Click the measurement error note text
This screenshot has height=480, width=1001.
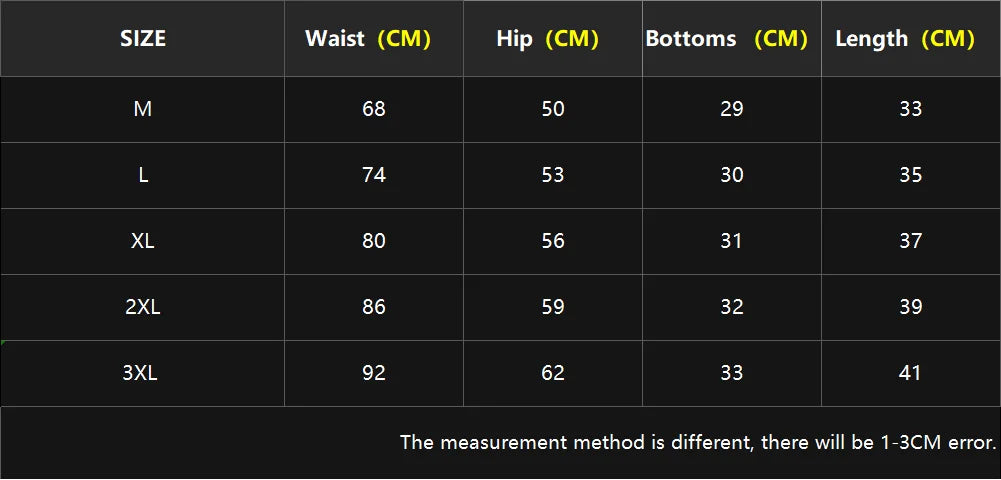tap(698, 442)
